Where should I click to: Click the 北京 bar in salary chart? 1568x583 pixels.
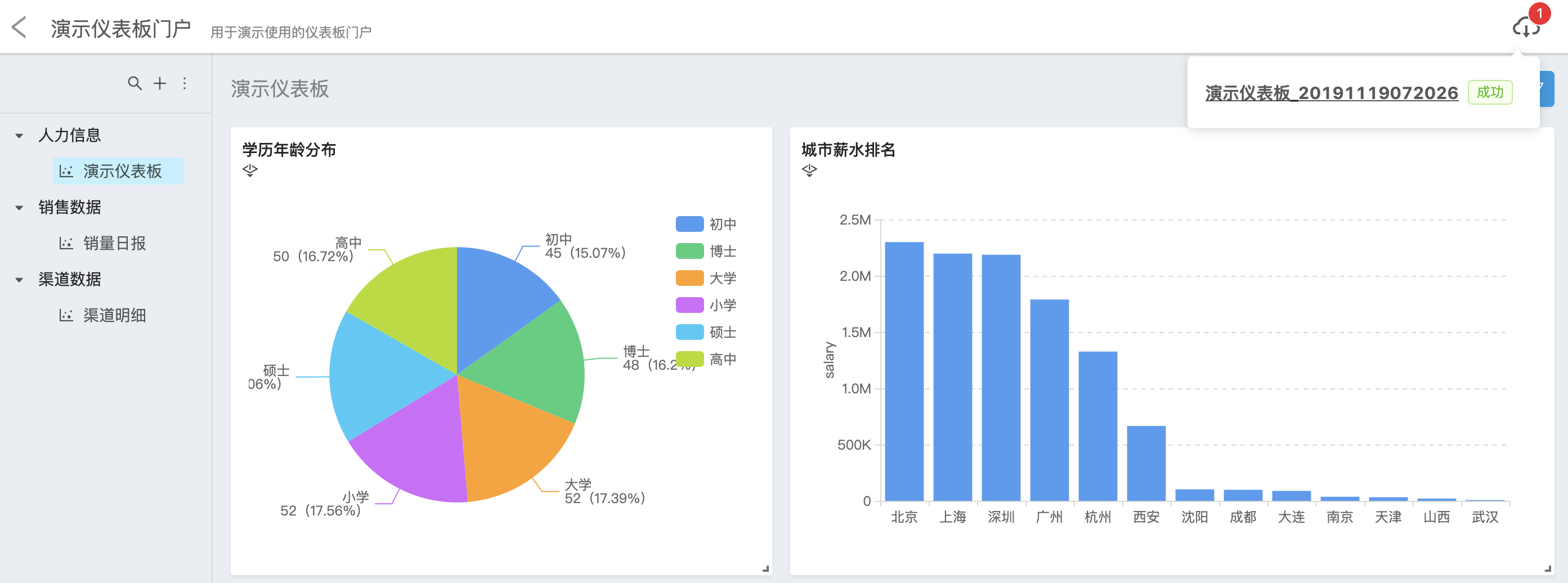coord(904,371)
